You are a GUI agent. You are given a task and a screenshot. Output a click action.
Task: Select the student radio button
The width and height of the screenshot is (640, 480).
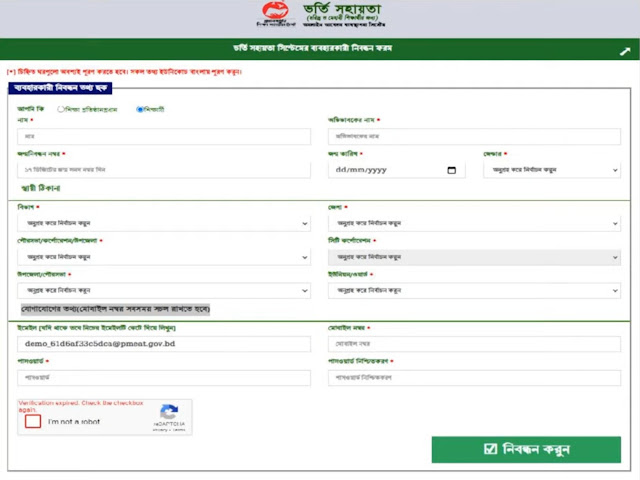pos(140,109)
